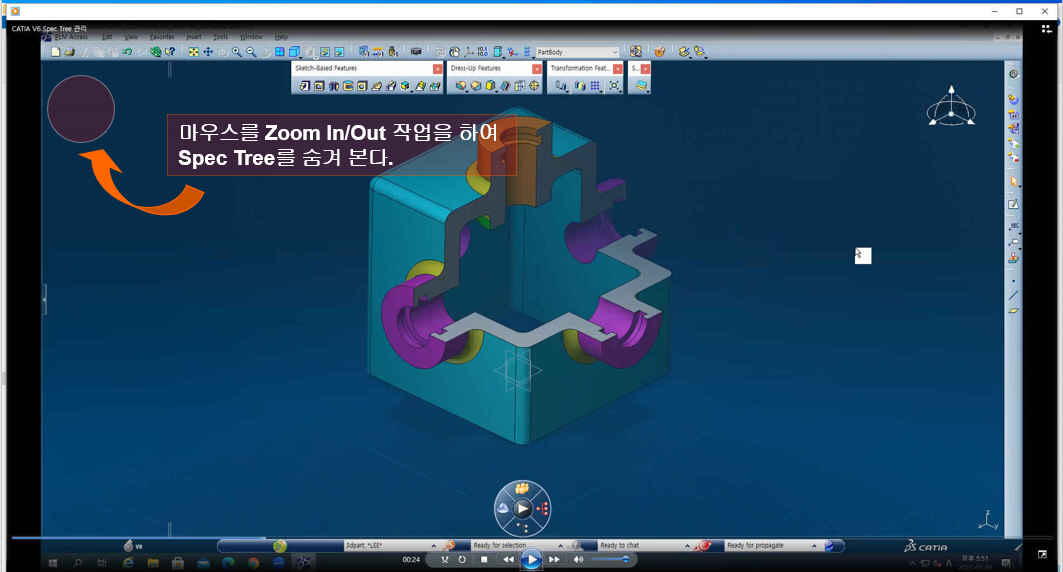Click the New document icon
This screenshot has height=572, width=1063.
tap(56, 52)
